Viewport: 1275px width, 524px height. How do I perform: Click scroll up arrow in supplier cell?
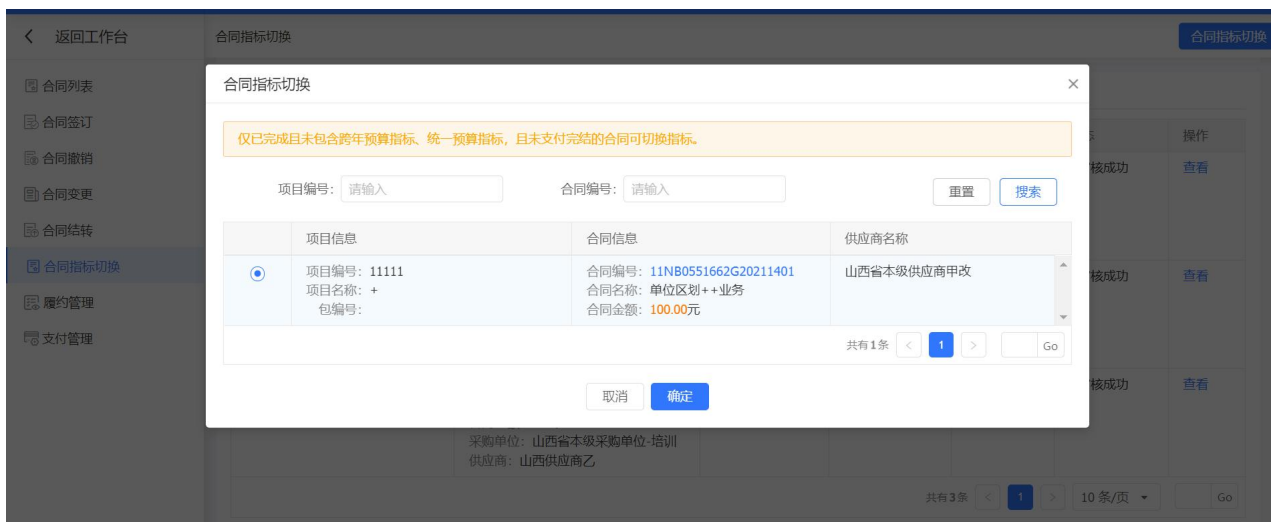pyautogui.click(x=1063, y=264)
